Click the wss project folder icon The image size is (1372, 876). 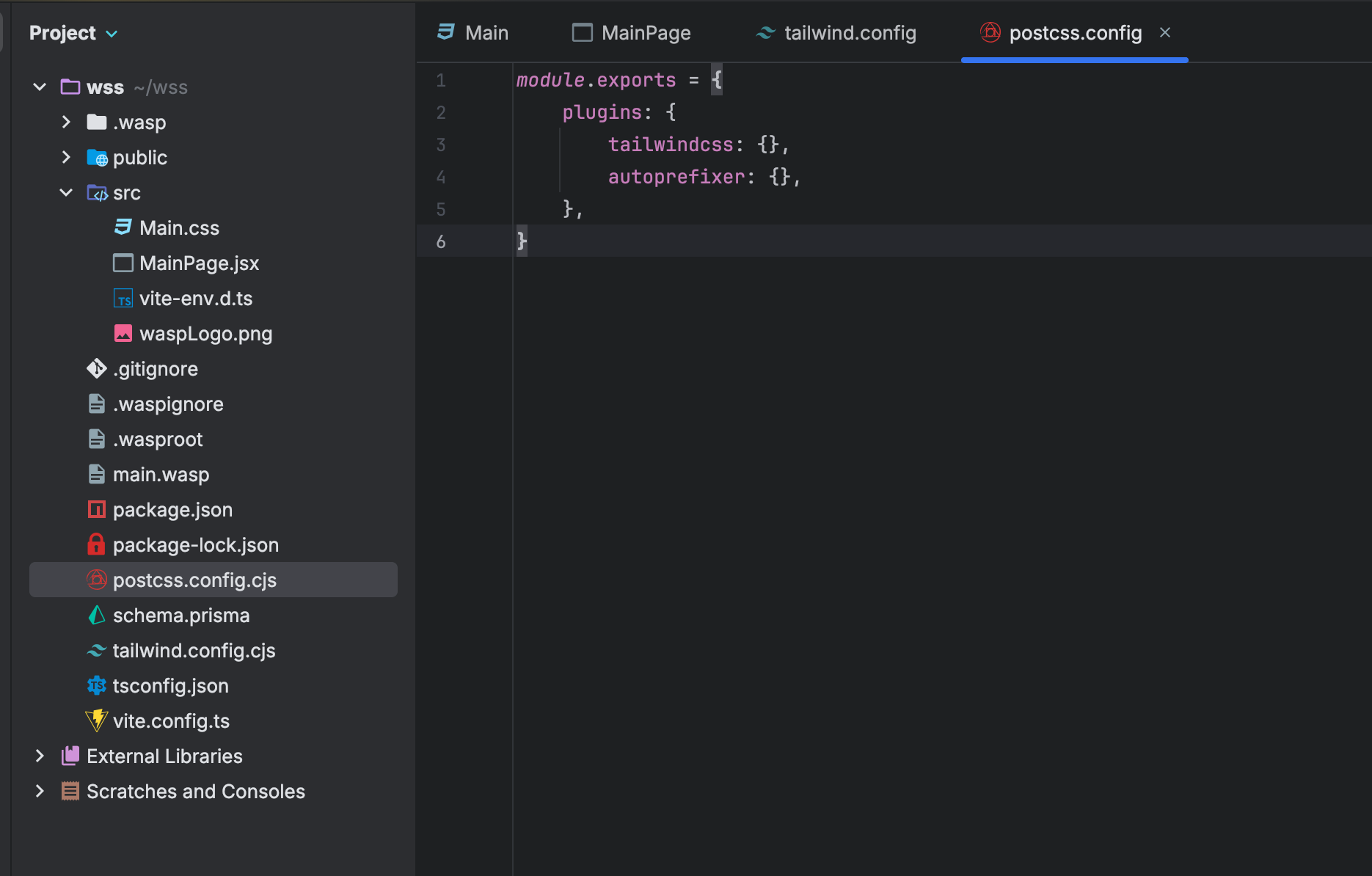(70, 87)
